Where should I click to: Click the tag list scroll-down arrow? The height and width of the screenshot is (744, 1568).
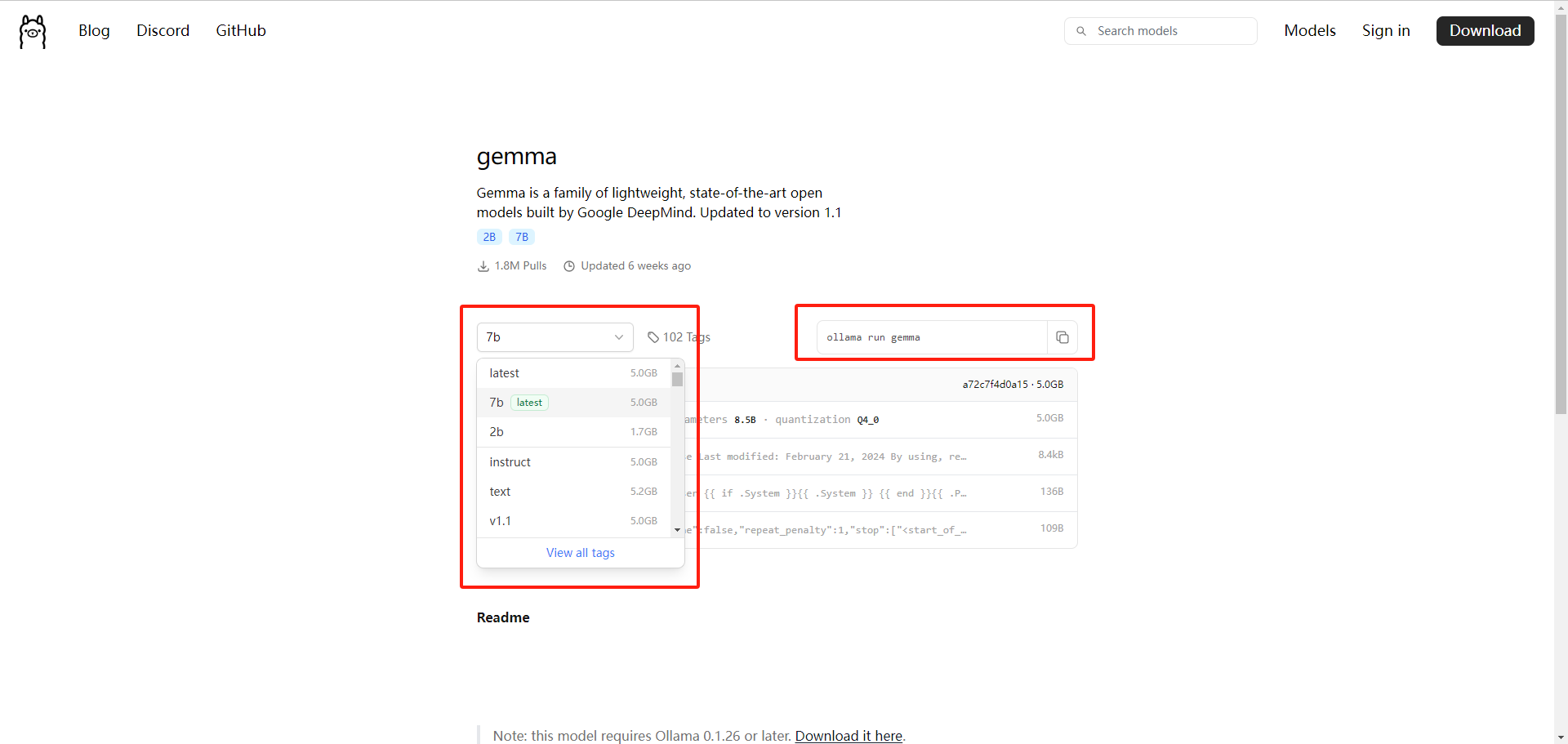coord(677,530)
